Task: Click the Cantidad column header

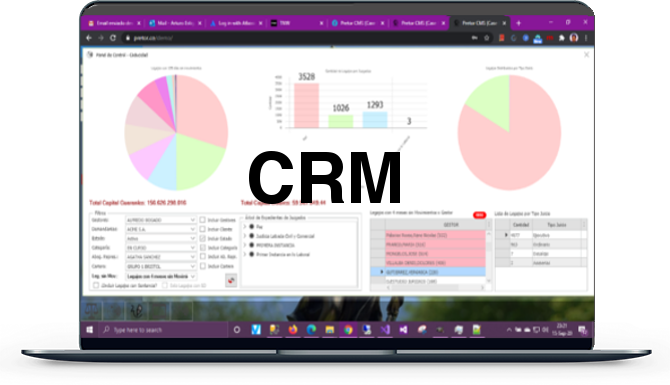Action: [520, 224]
